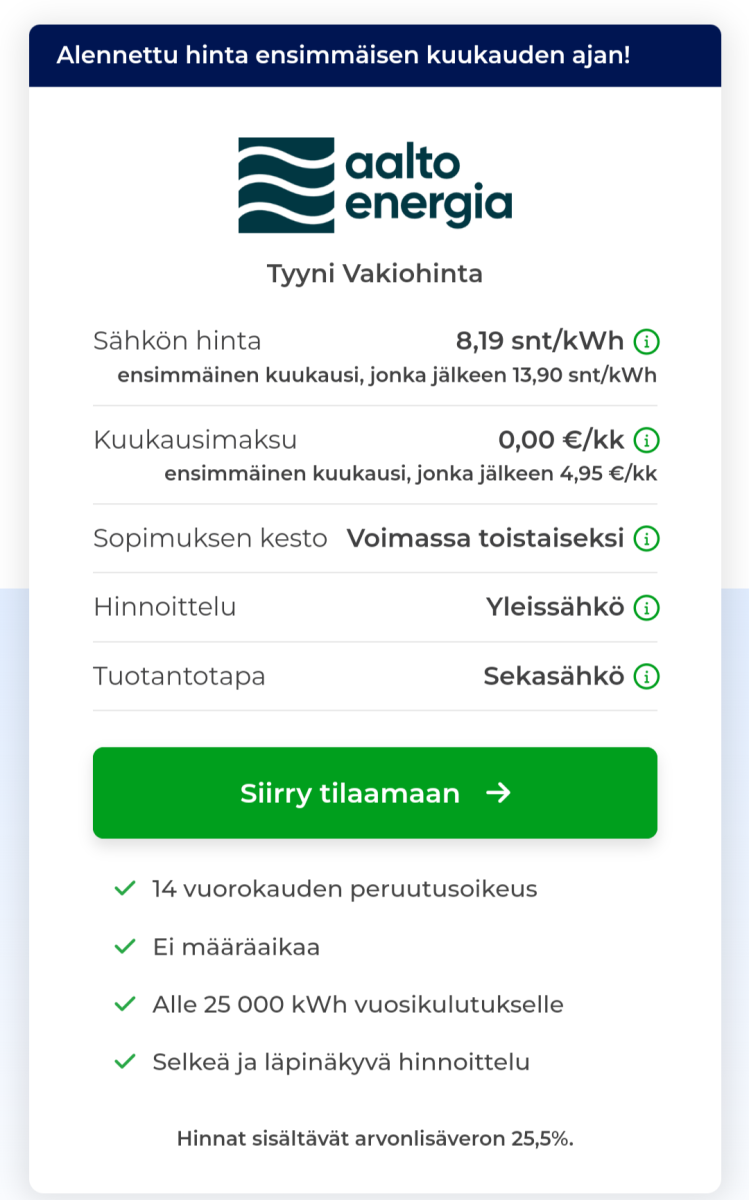Click checkmark beside 14 vuorokauden peruutusoikeus
Image resolution: width=749 pixels, height=1200 pixels.
pos(125,888)
